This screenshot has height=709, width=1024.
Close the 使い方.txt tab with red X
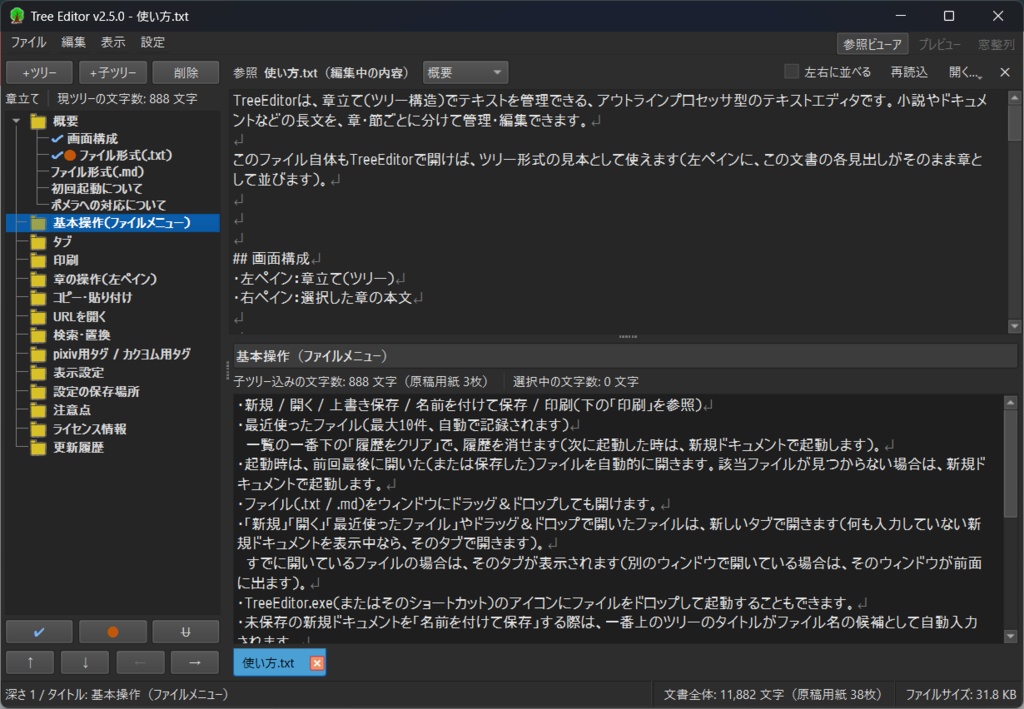coord(317,663)
